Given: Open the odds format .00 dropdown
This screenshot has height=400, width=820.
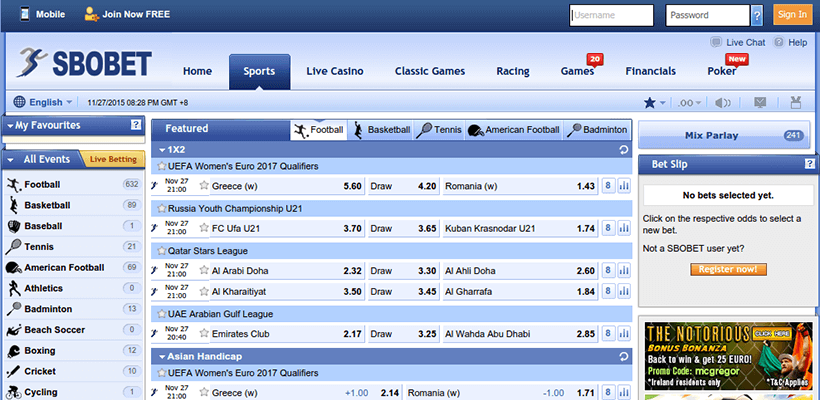Looking at the screenshot, I should (x=687, y=102).
